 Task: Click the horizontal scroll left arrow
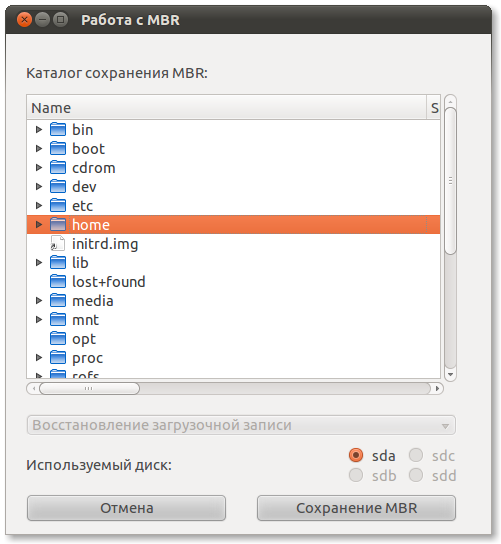pos(33,388)
